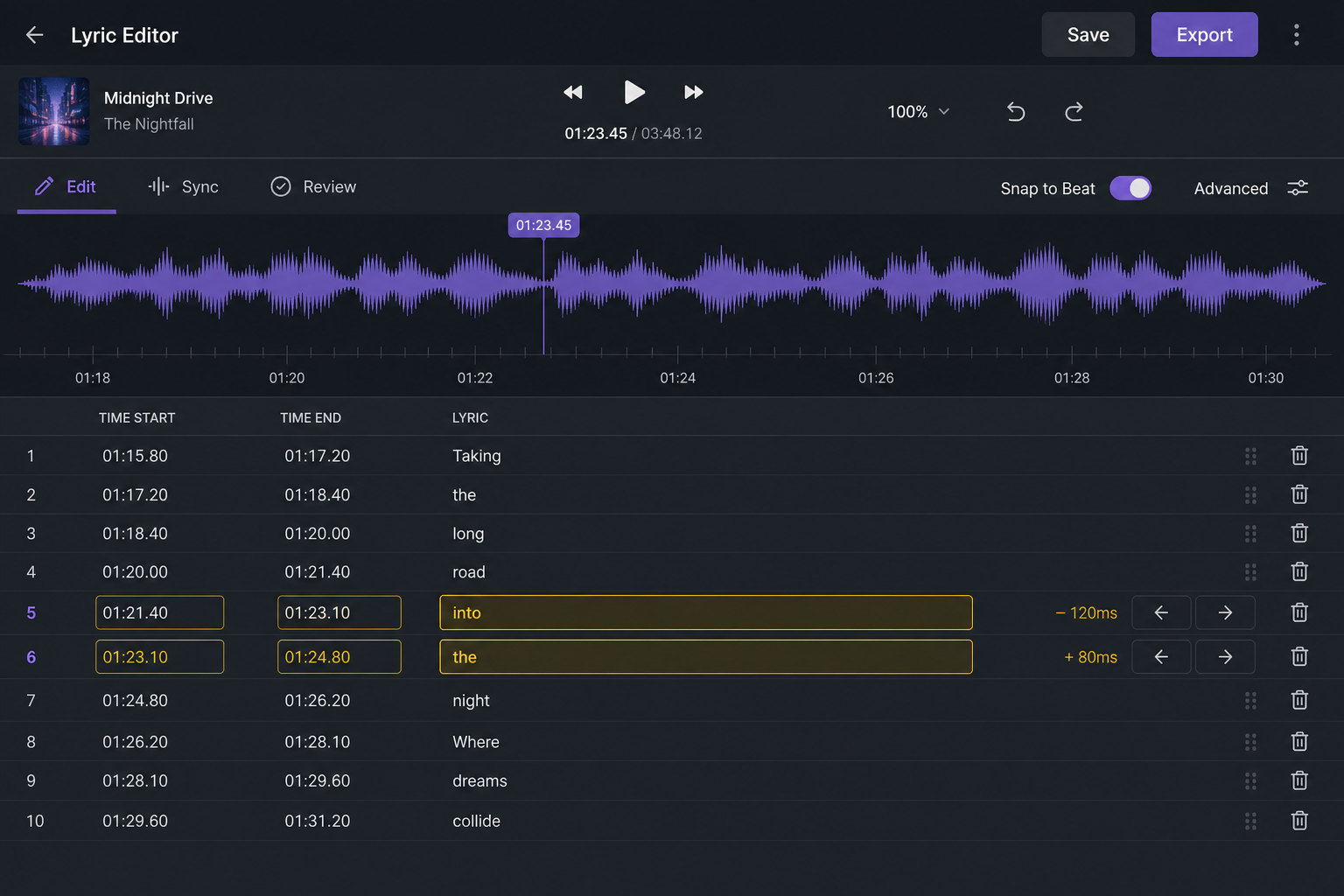Viewport: 1344px width, 896px height.
Task: Select the 'dreams' lyric text
Action: (x=479, y=780)
